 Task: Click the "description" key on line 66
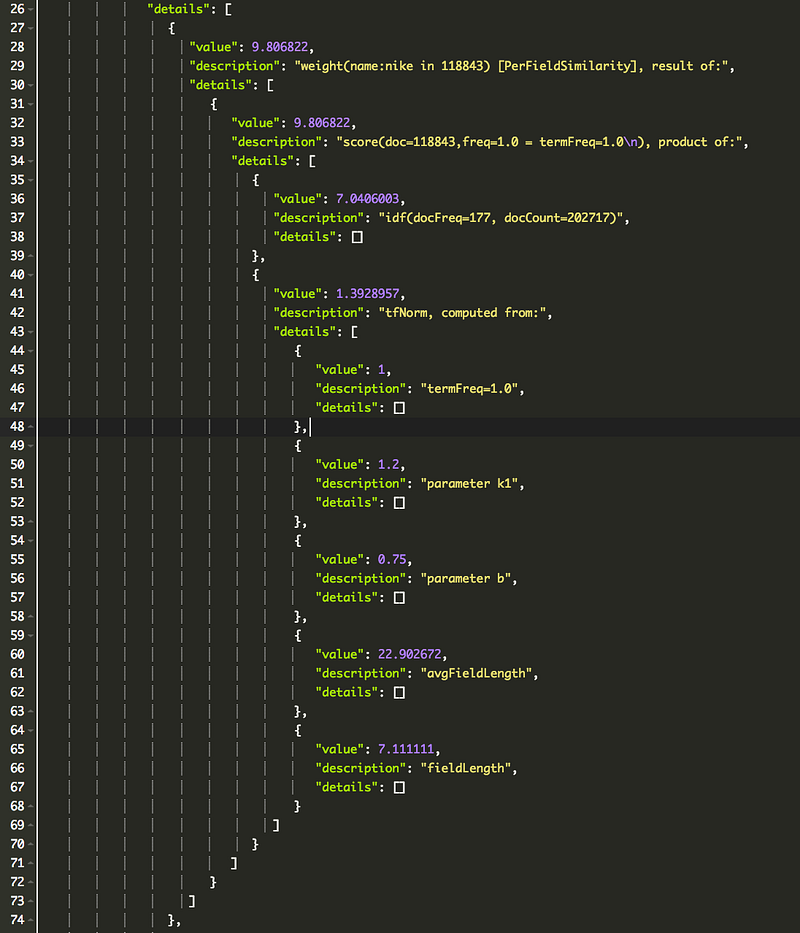(361, 769)
